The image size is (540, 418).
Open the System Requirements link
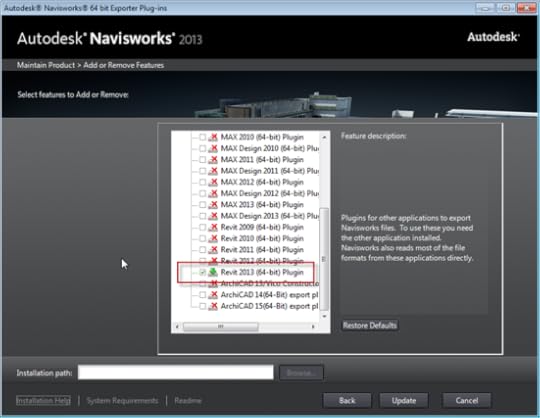(x=122, y=400)
